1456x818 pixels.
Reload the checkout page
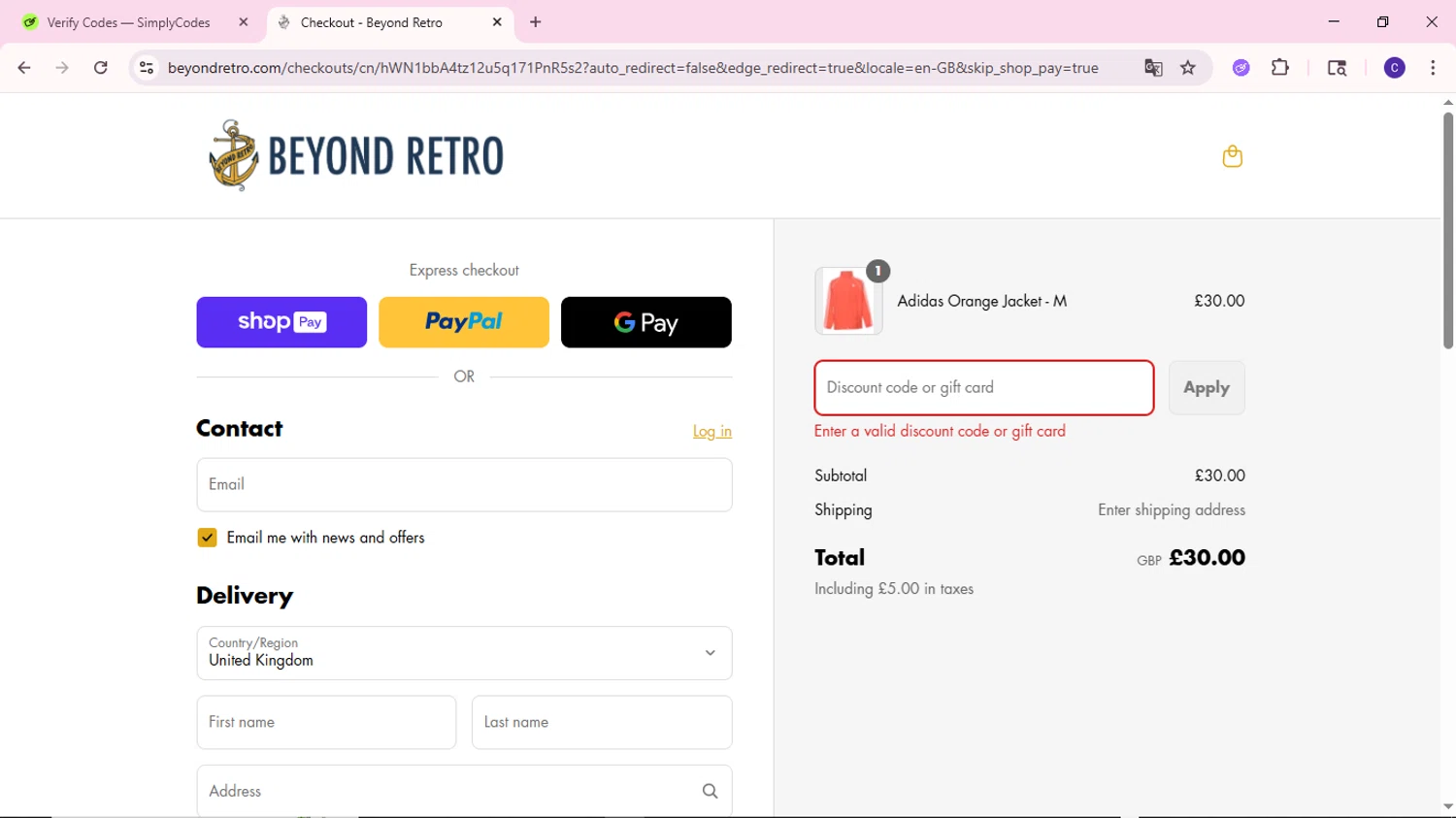(101, 68)
